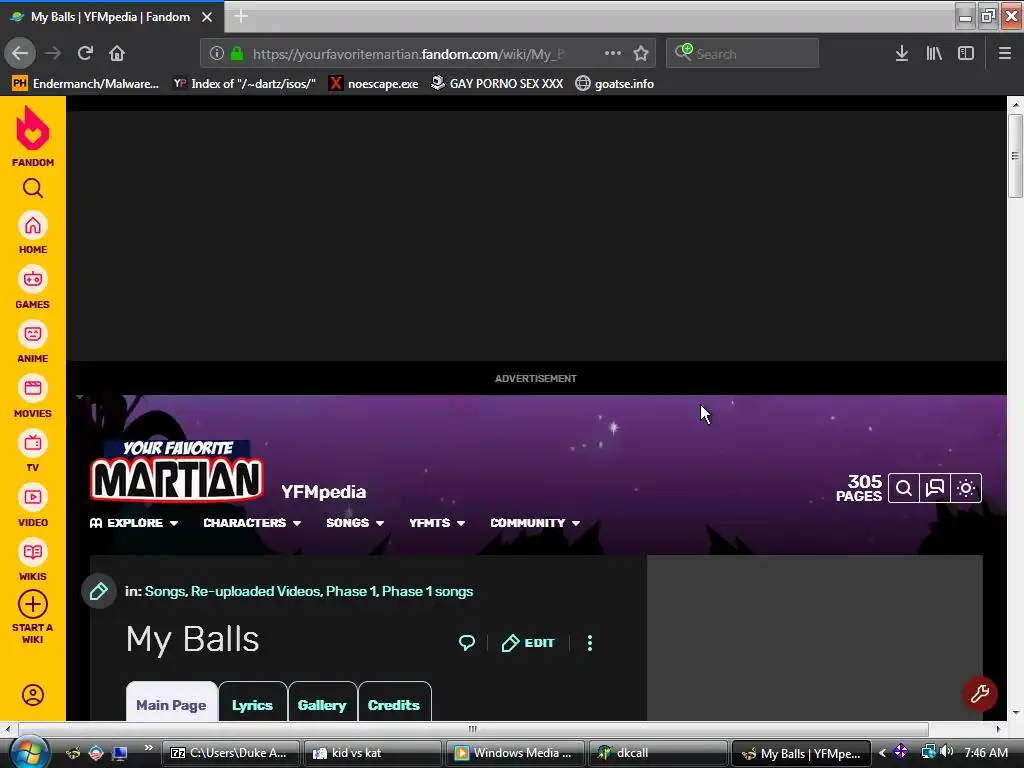Show site information icon in address bar
Screen dimensions: 1024x768
(217, 54)
